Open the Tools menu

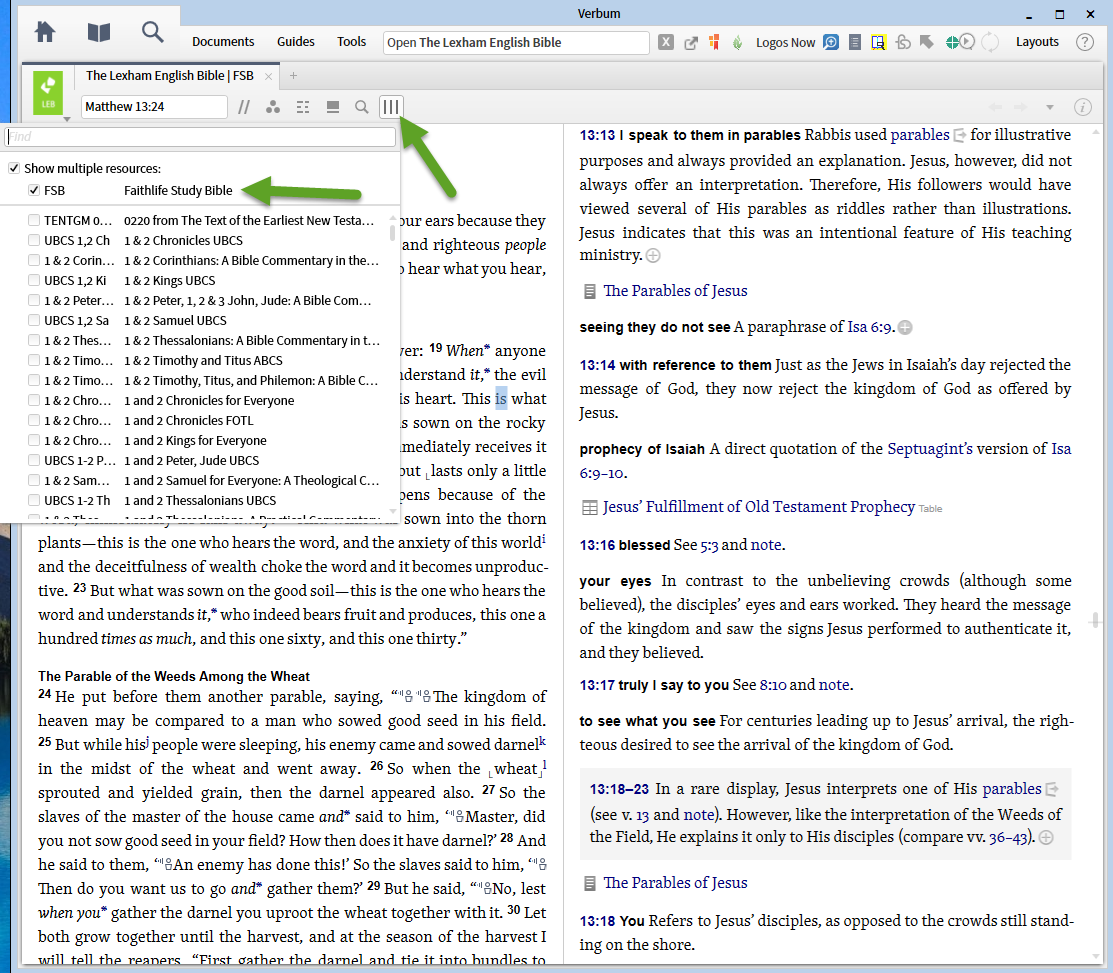pyautogui.click(x=351, y=42)
